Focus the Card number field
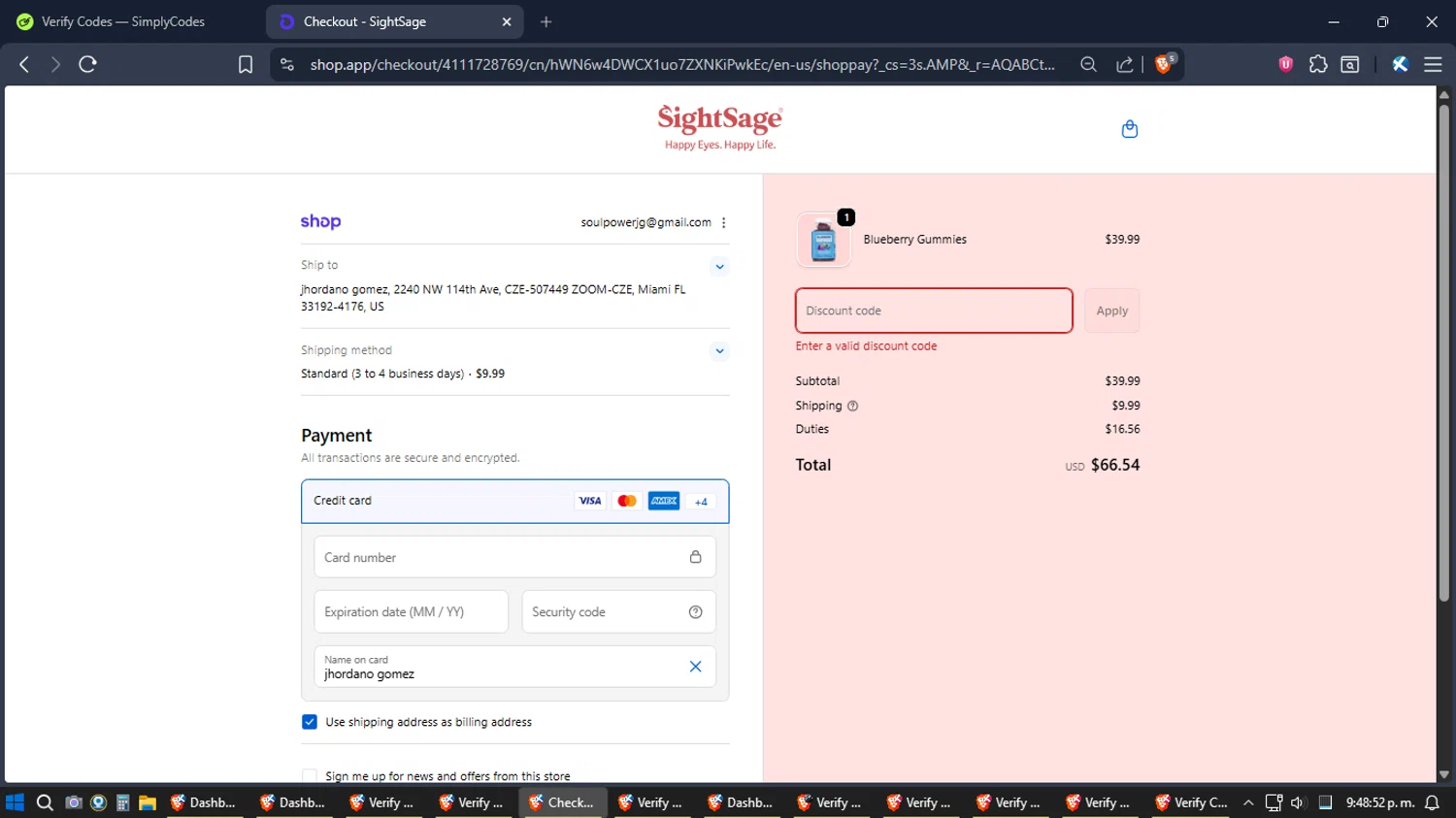Viewport: 1456px width, 818px height. 514,557
